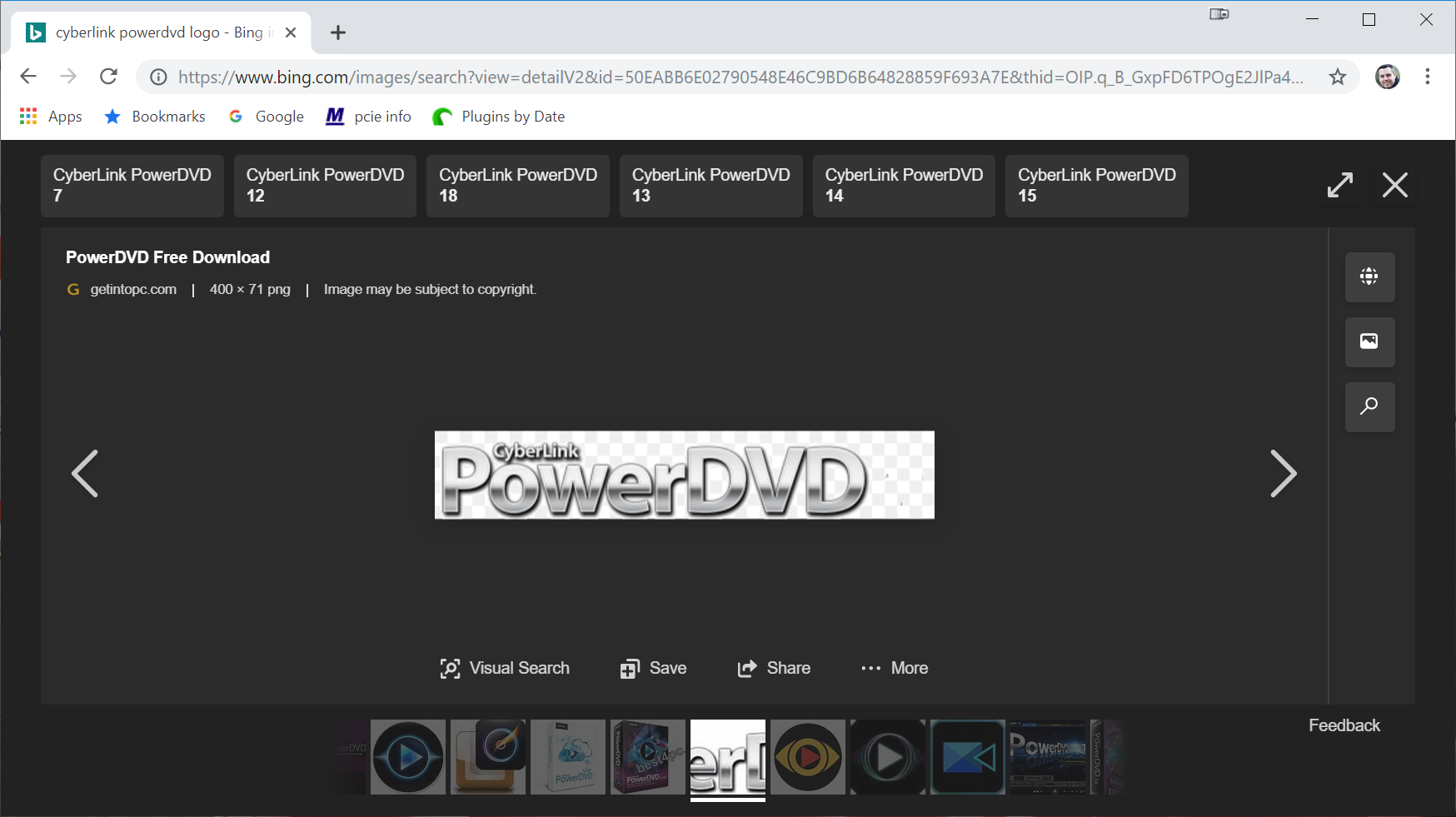Open Apps shortcut in bookmarks bar
The height and width of the screenshot is (817, 1456).
[51, 117]
